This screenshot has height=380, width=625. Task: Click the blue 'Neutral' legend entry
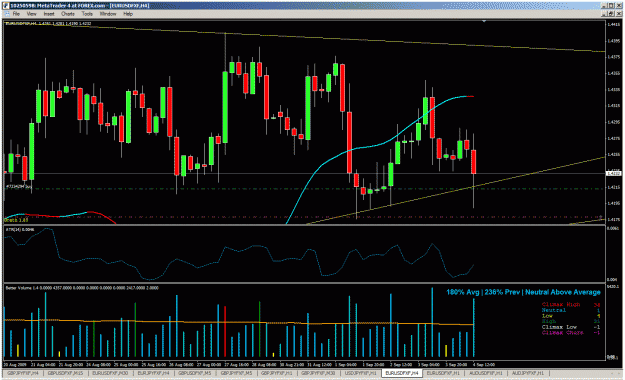[554, 310]
